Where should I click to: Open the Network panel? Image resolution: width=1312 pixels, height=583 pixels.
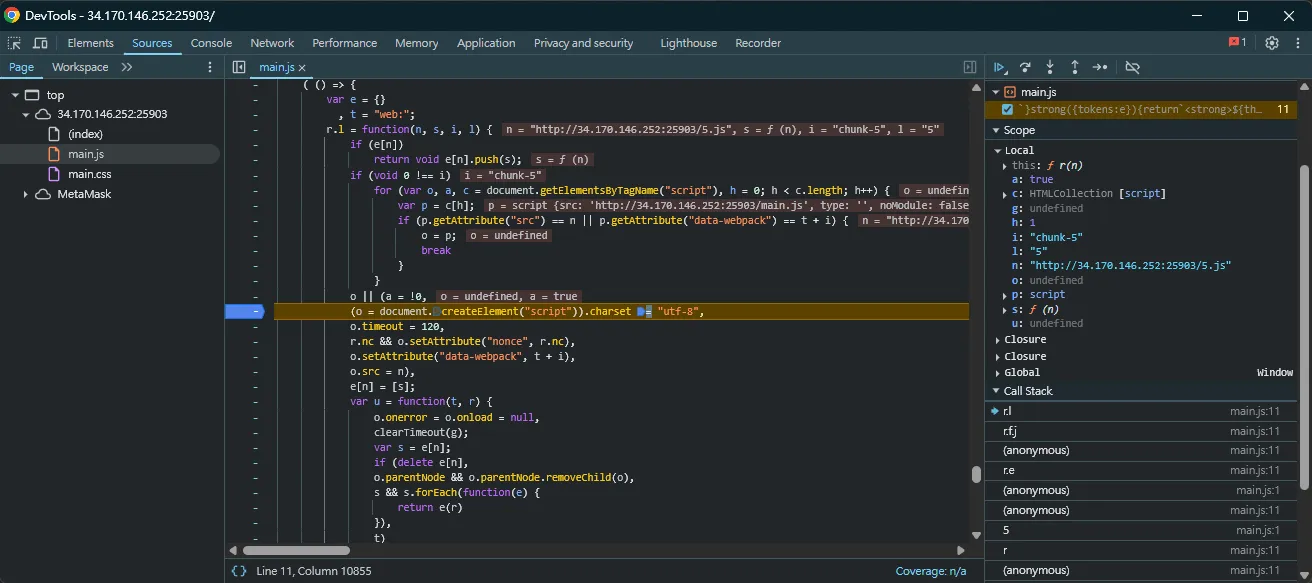point(272,43)
